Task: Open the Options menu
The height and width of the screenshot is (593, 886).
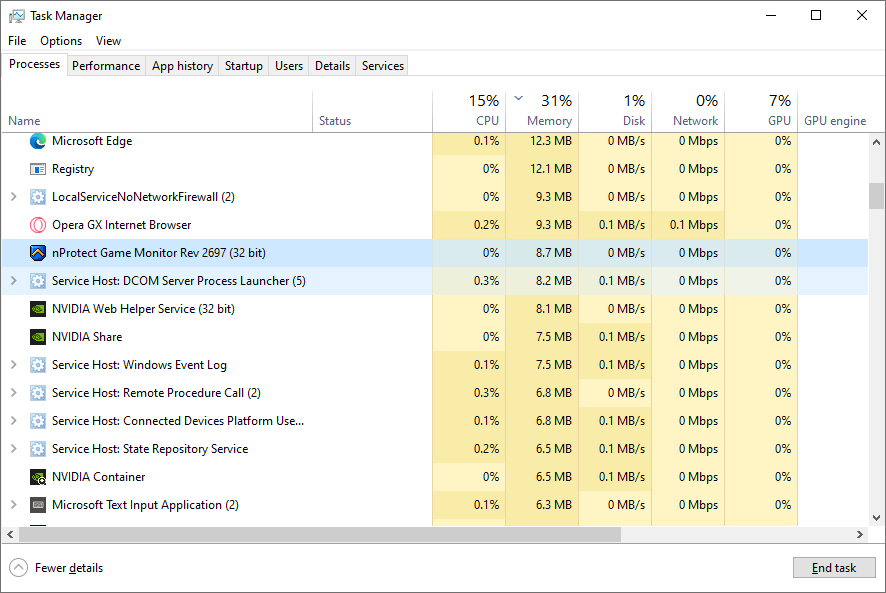Action: click(61, 41)
